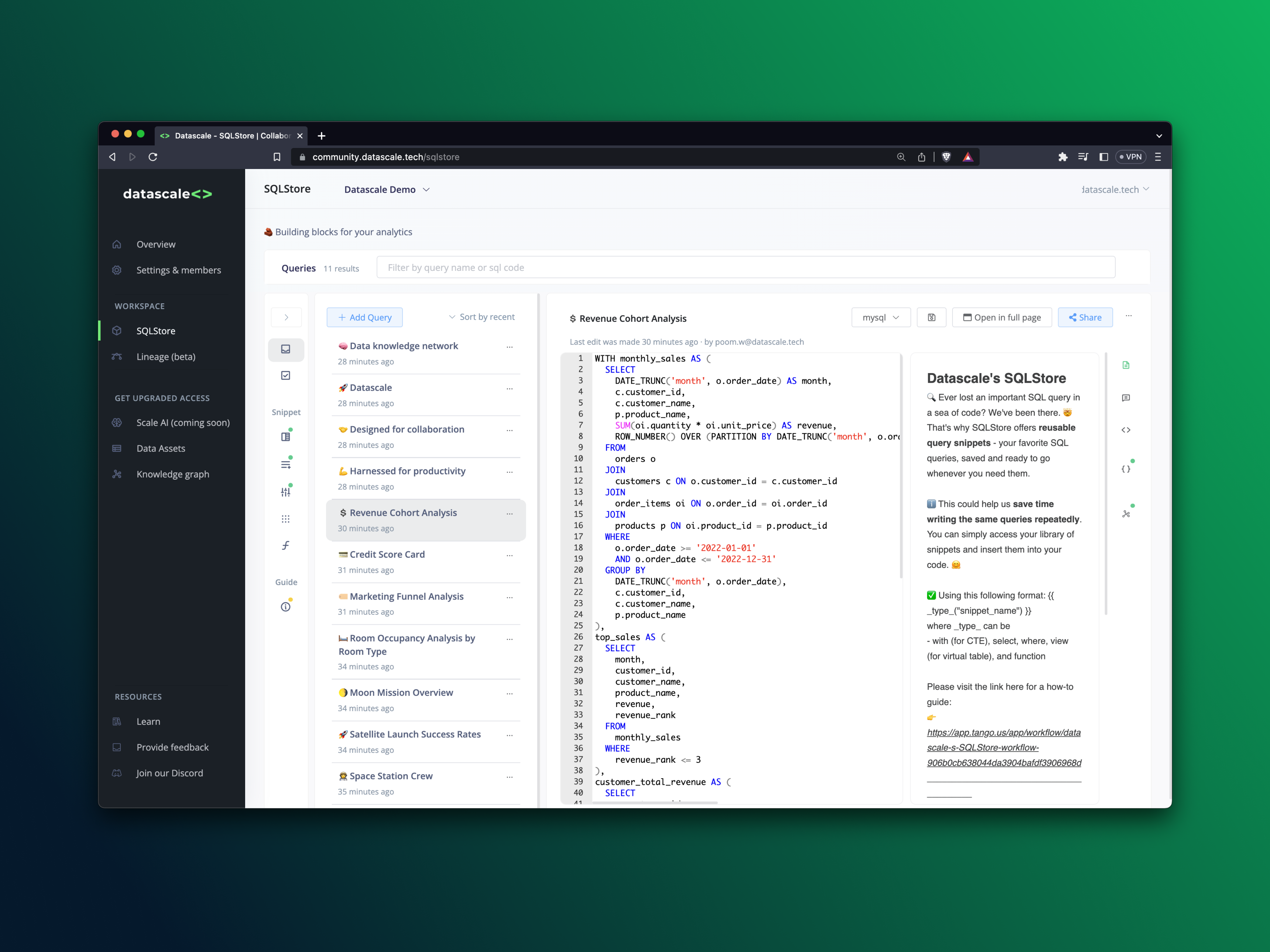Open the dotted grid snippet icon
Viewport: 1270px width, 952px height.
[x=286, y=519]
